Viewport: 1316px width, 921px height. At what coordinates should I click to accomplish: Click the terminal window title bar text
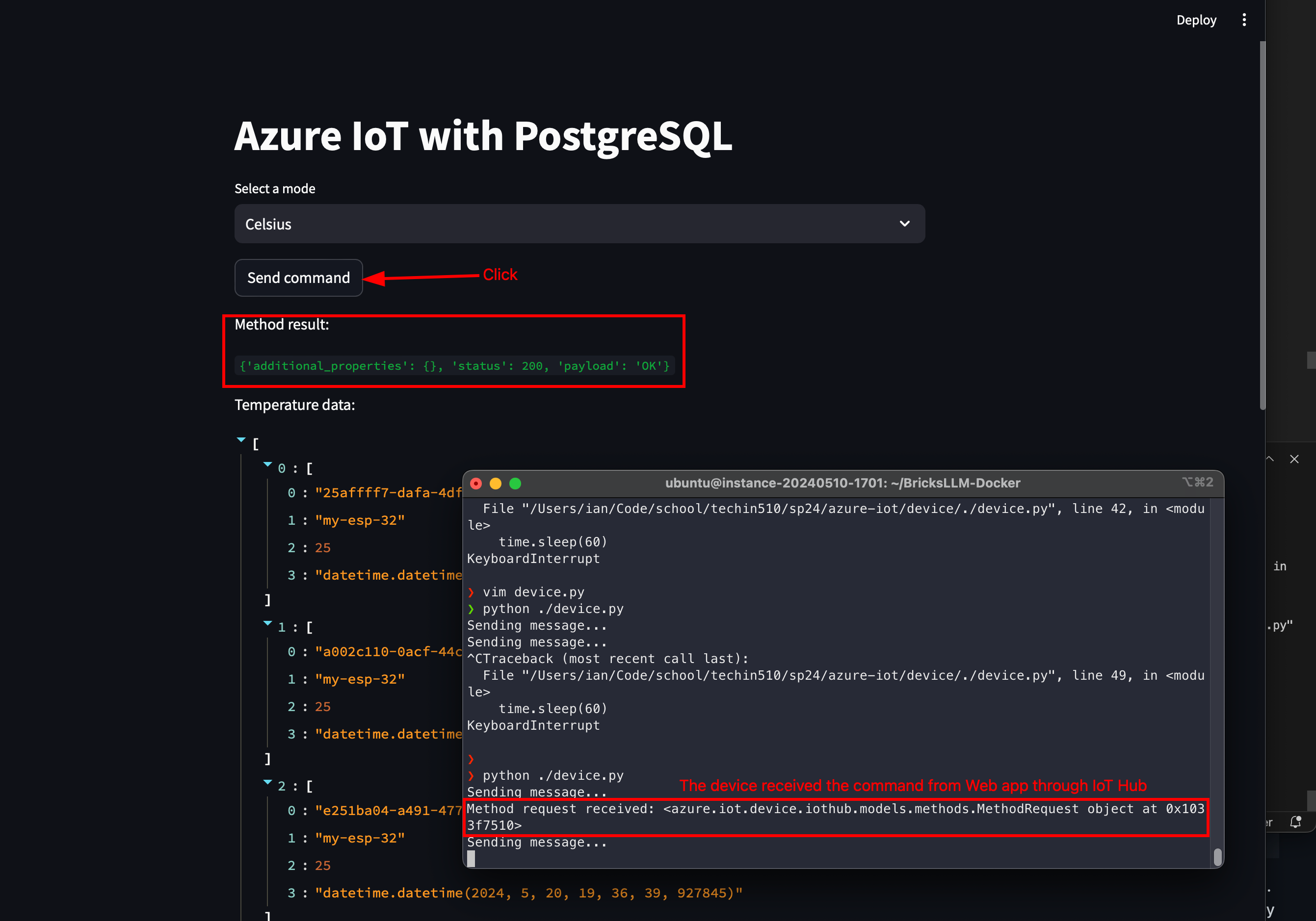tap(842, 483)
